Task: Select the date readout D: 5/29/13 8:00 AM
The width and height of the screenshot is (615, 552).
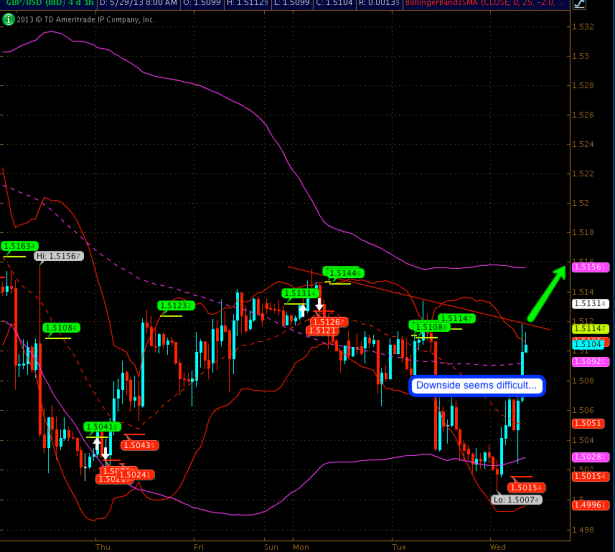Action: point(139,3)
